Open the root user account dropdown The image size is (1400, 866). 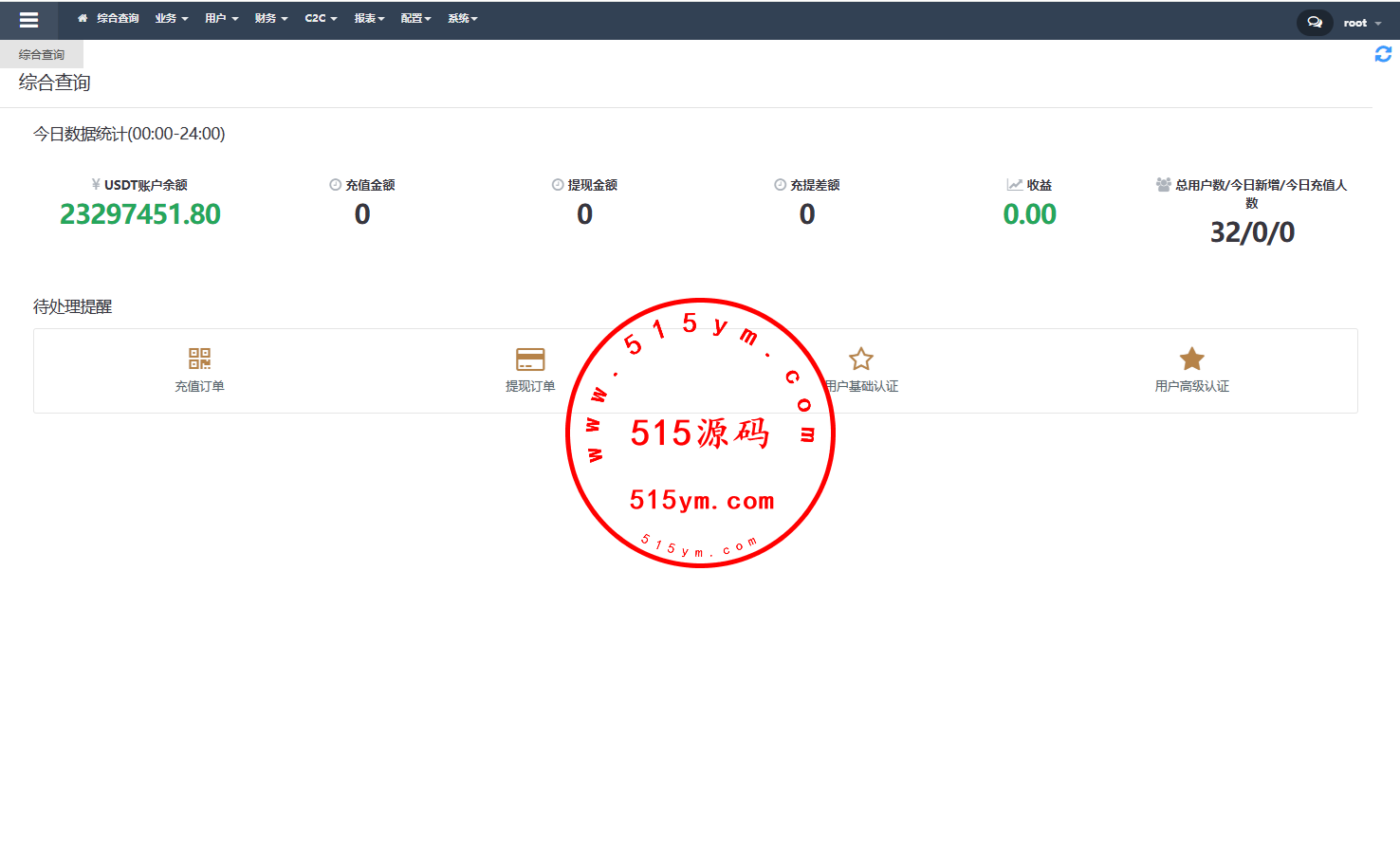tap(1361, 23)
